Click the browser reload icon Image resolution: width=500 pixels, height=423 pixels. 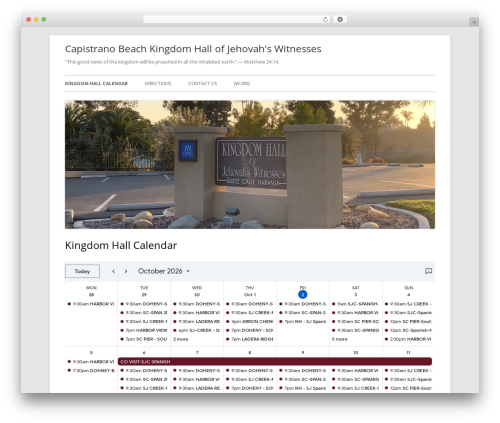pyautogui.click(x=325, y=19)
